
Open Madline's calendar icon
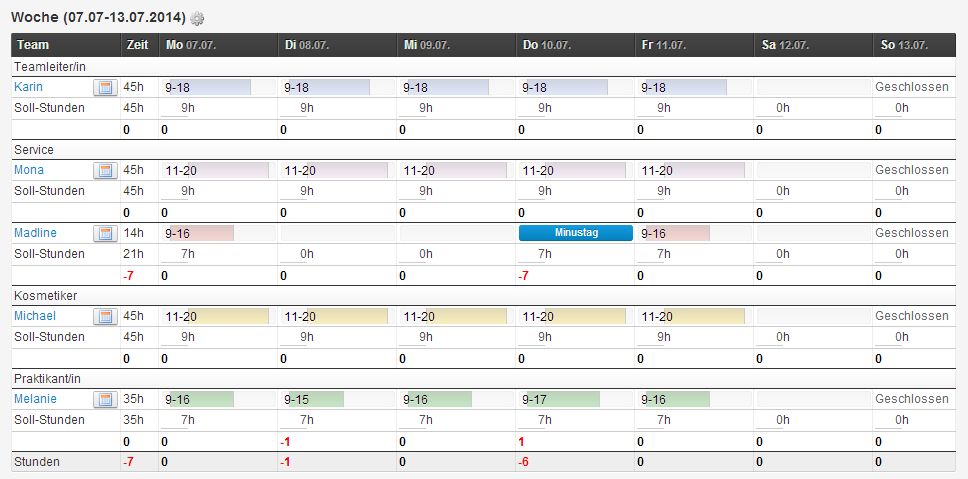[106, 233]
